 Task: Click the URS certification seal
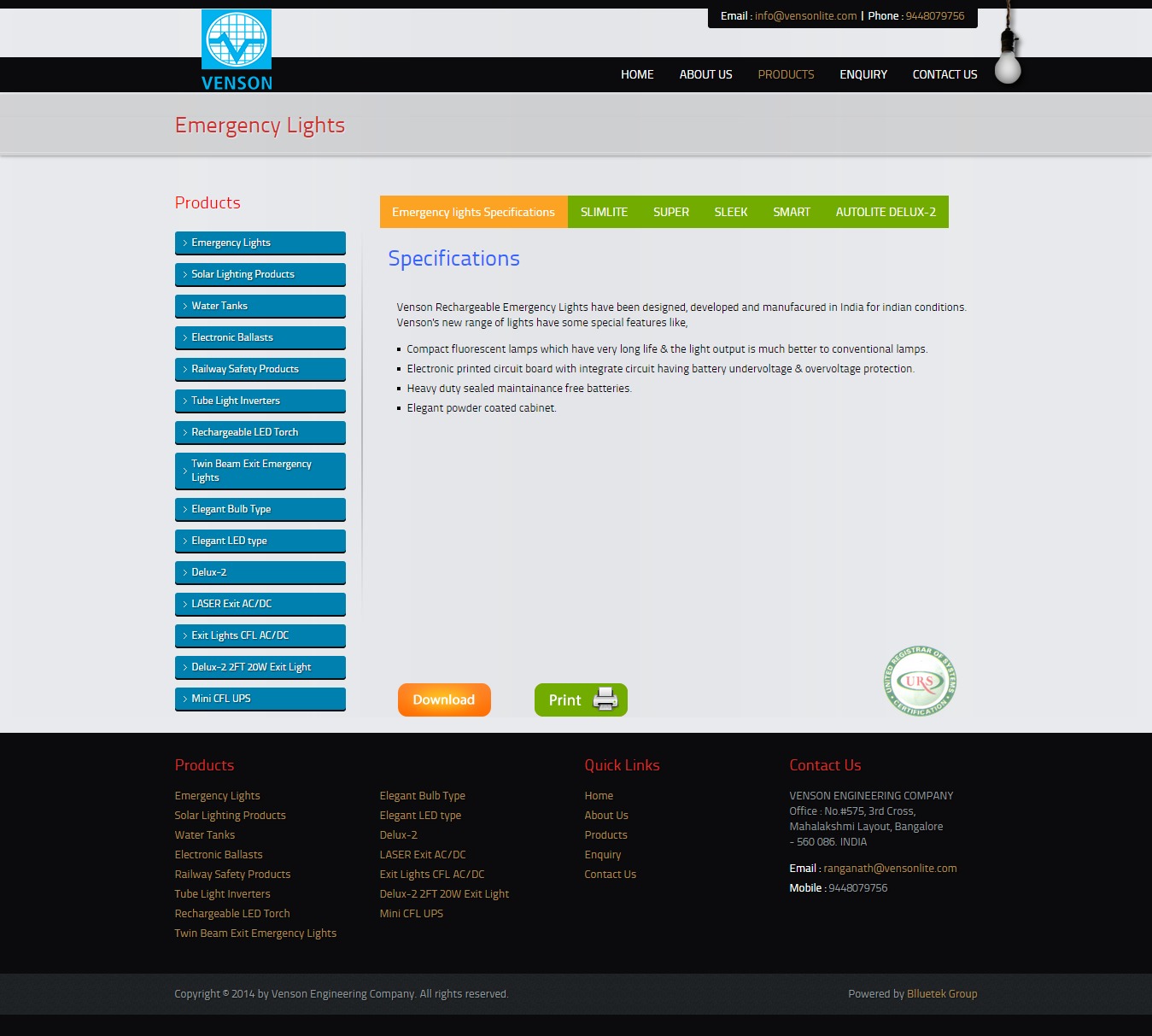point(920,681)
